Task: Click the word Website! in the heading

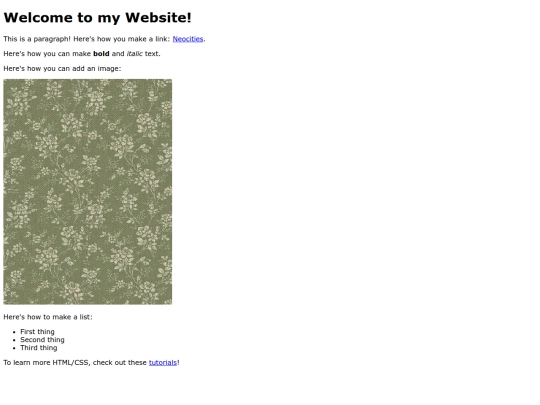Action: (x=158, y=18)
